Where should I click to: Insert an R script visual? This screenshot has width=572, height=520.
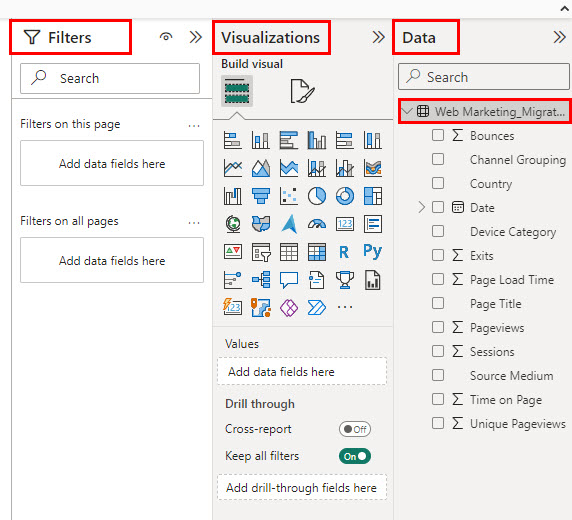tap(345, 252)
